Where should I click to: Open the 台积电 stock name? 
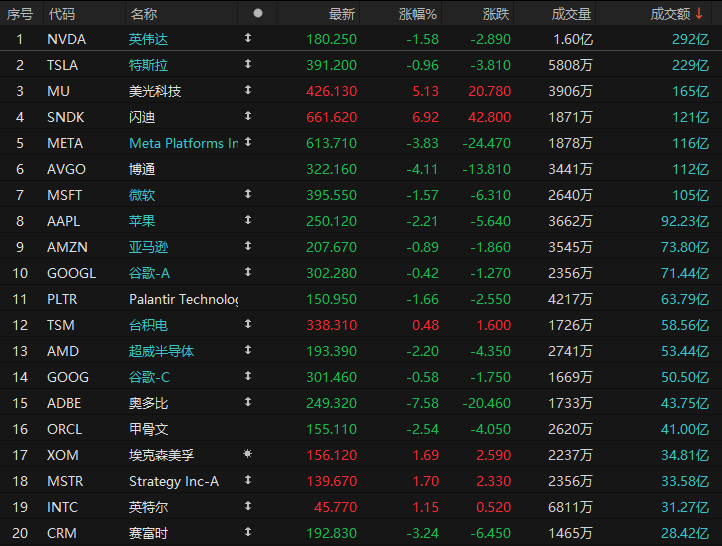pos(148,325)
